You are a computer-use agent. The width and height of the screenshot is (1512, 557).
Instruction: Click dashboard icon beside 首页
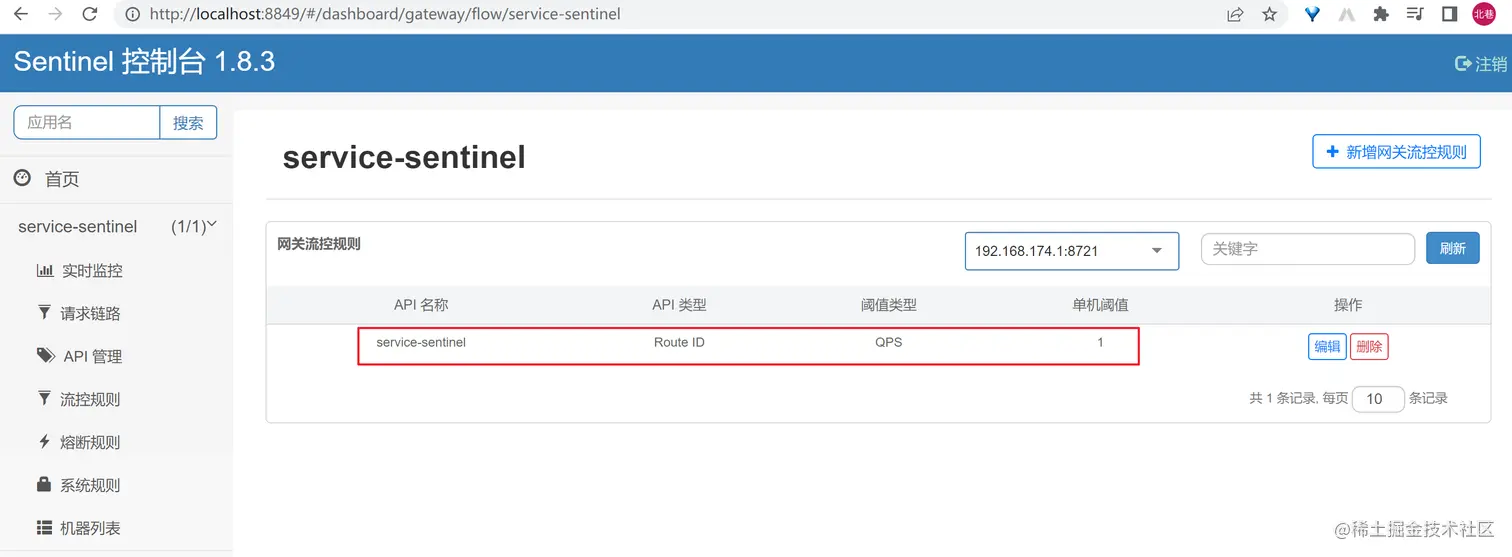[x=22, y=178]
